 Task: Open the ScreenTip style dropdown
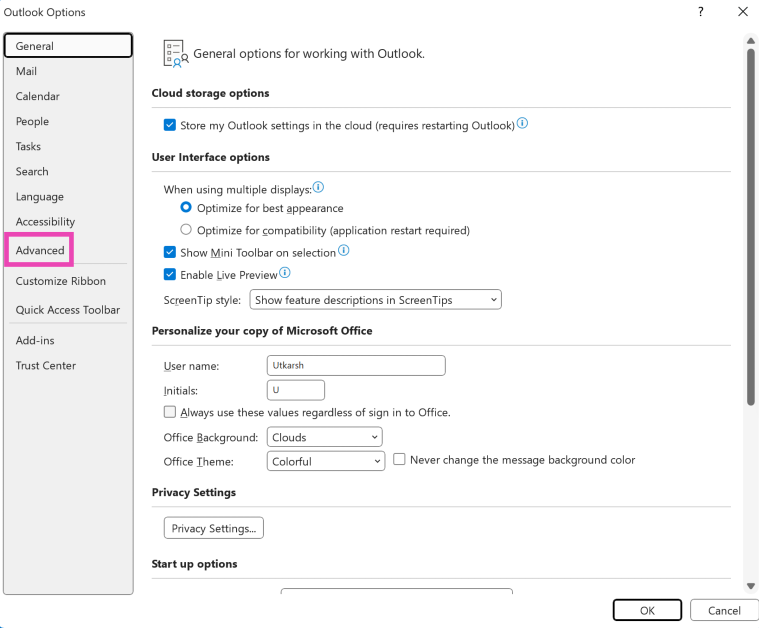pyautogui.click(x=374, y=299)
